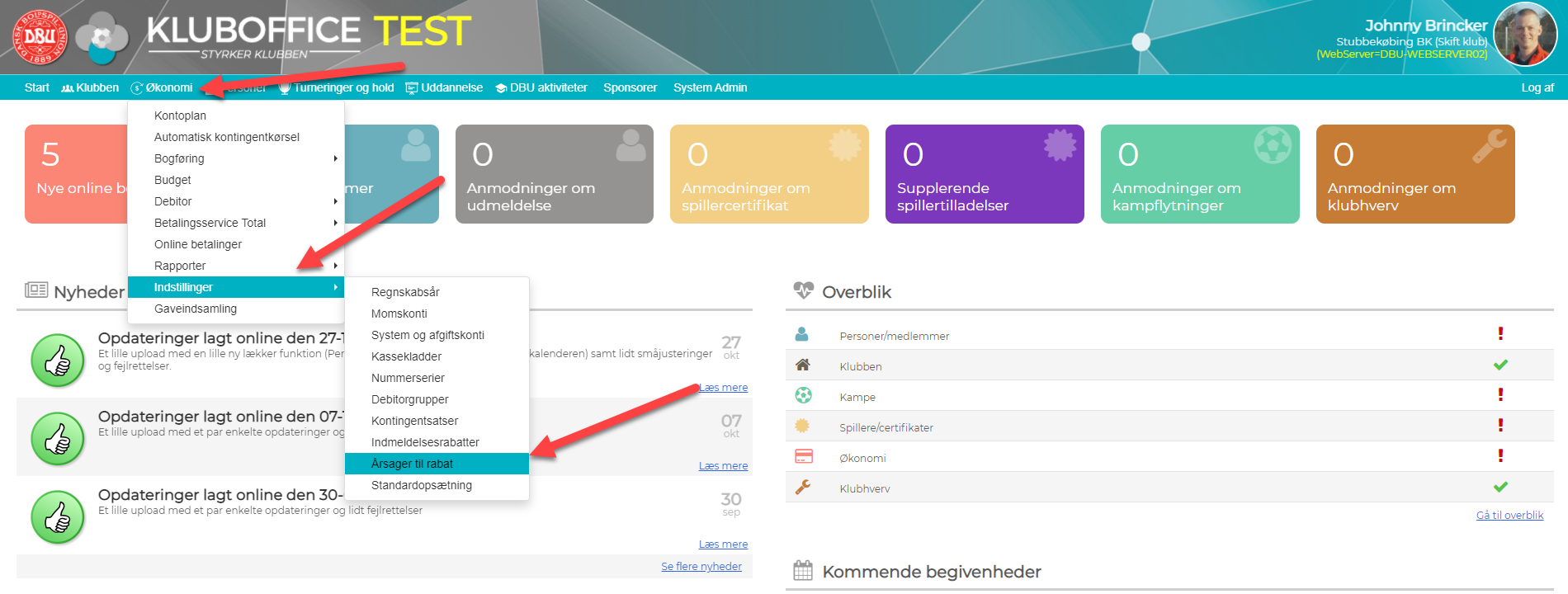This screenshot has height=594, width=1568.
Task: Click the person icon beside Personer/medlemmer
Action: tap(801, 335)
